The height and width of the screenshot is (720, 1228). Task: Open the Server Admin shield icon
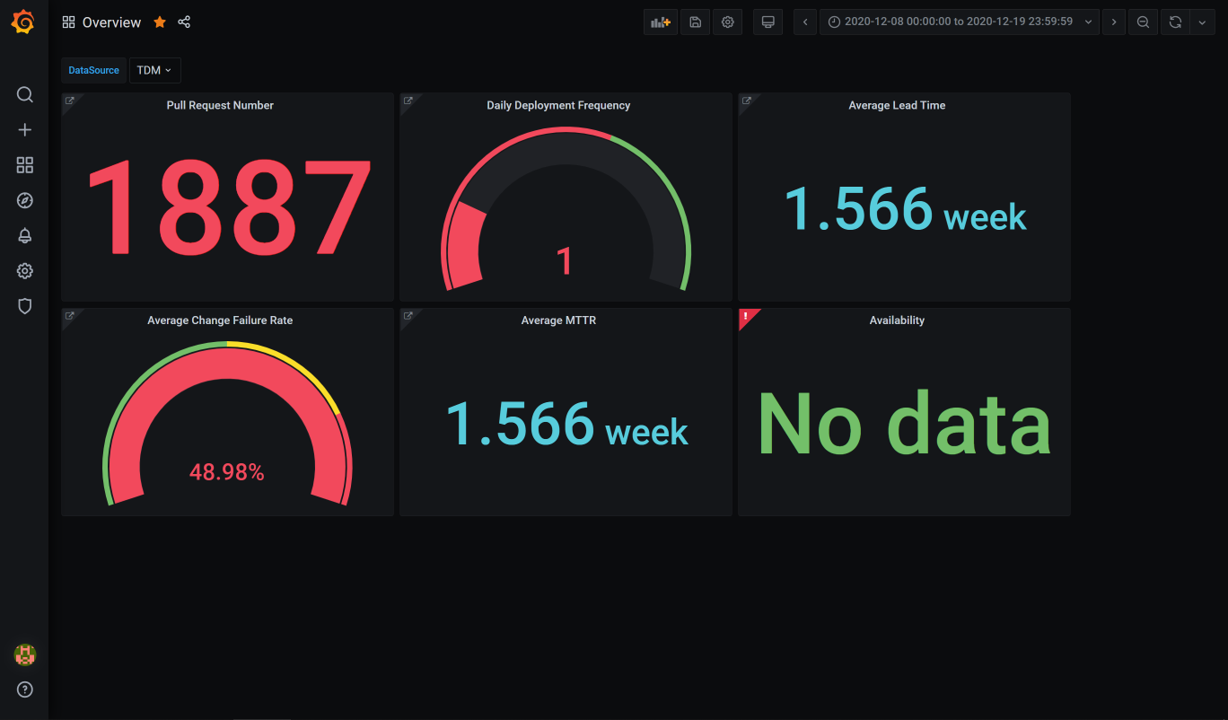point(25,306)
